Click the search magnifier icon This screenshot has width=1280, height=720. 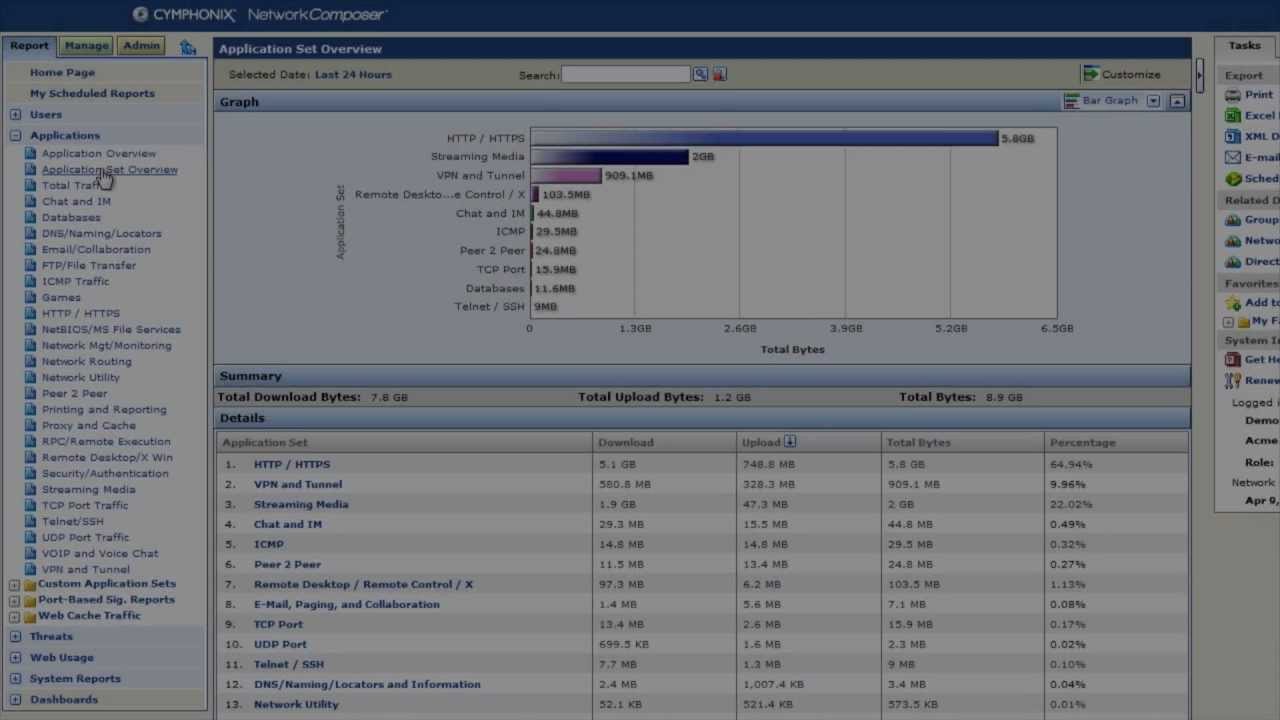(701, 74)
